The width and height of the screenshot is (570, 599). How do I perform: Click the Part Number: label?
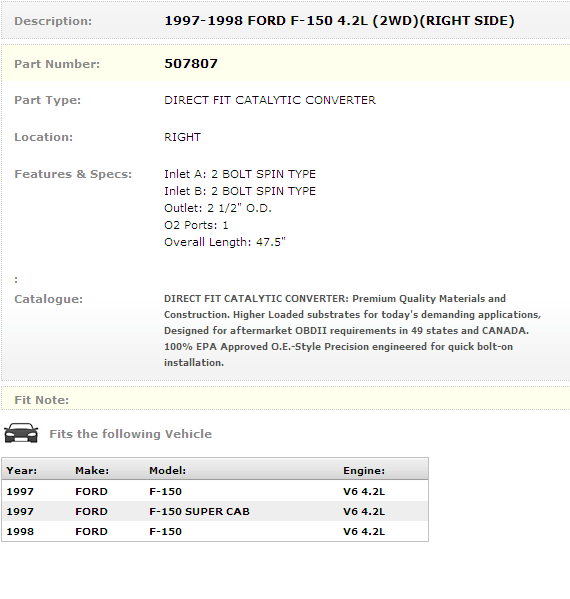[x=57, y=64]
